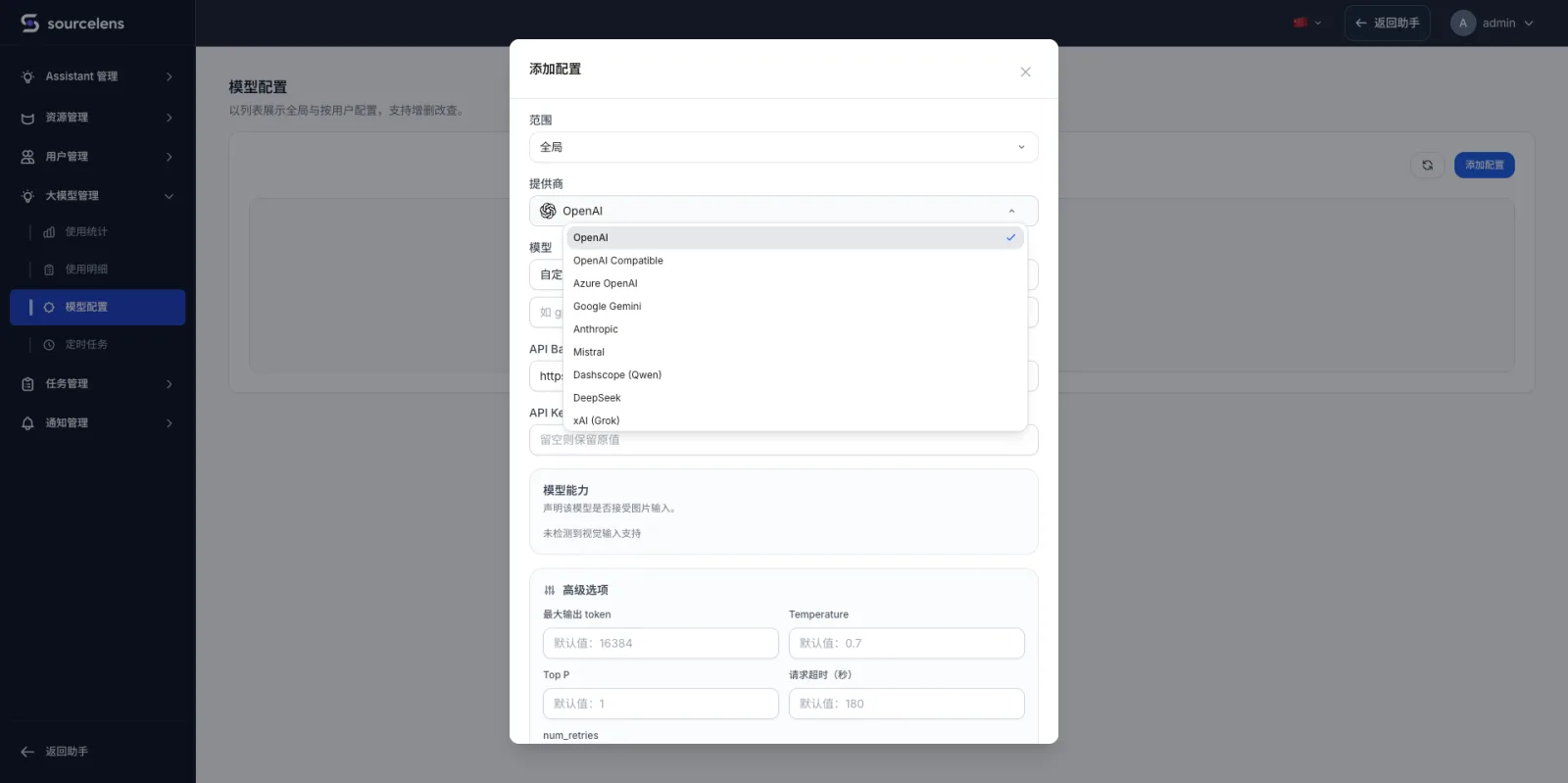Click the 模型能力 heading
1568x783 pixels.
coord(565,490)
